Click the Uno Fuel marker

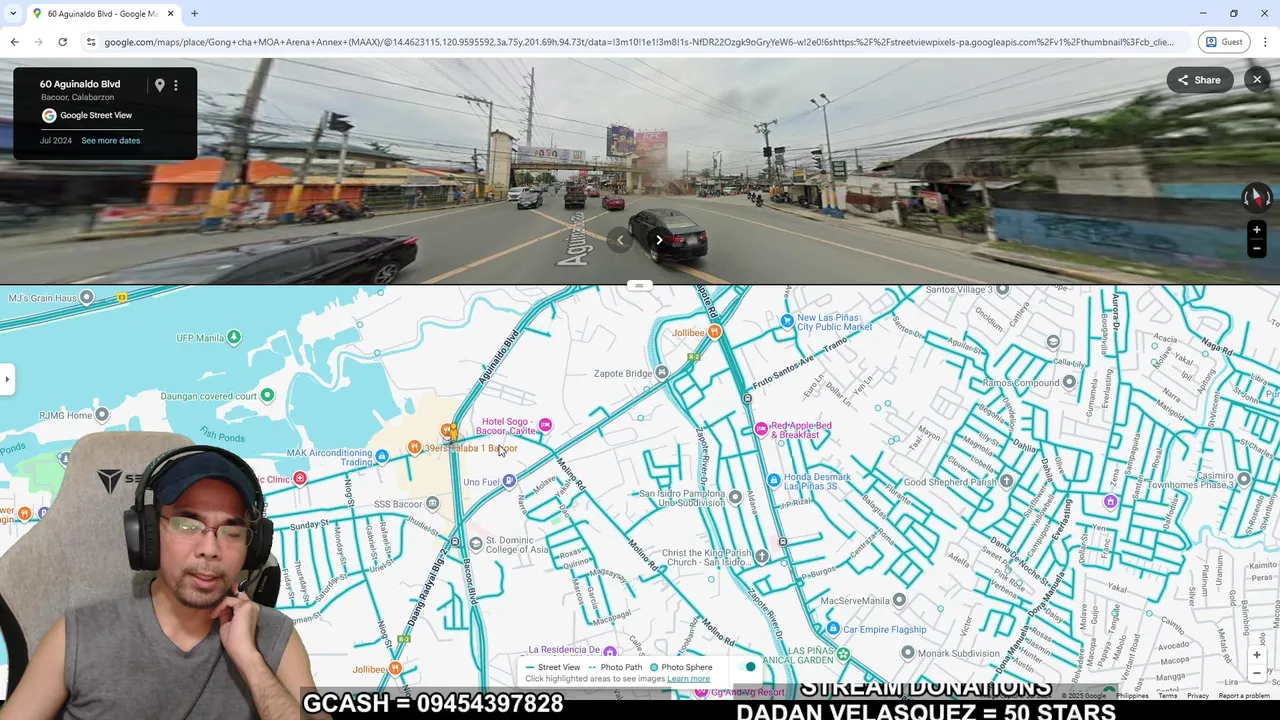tap(509, 481)
